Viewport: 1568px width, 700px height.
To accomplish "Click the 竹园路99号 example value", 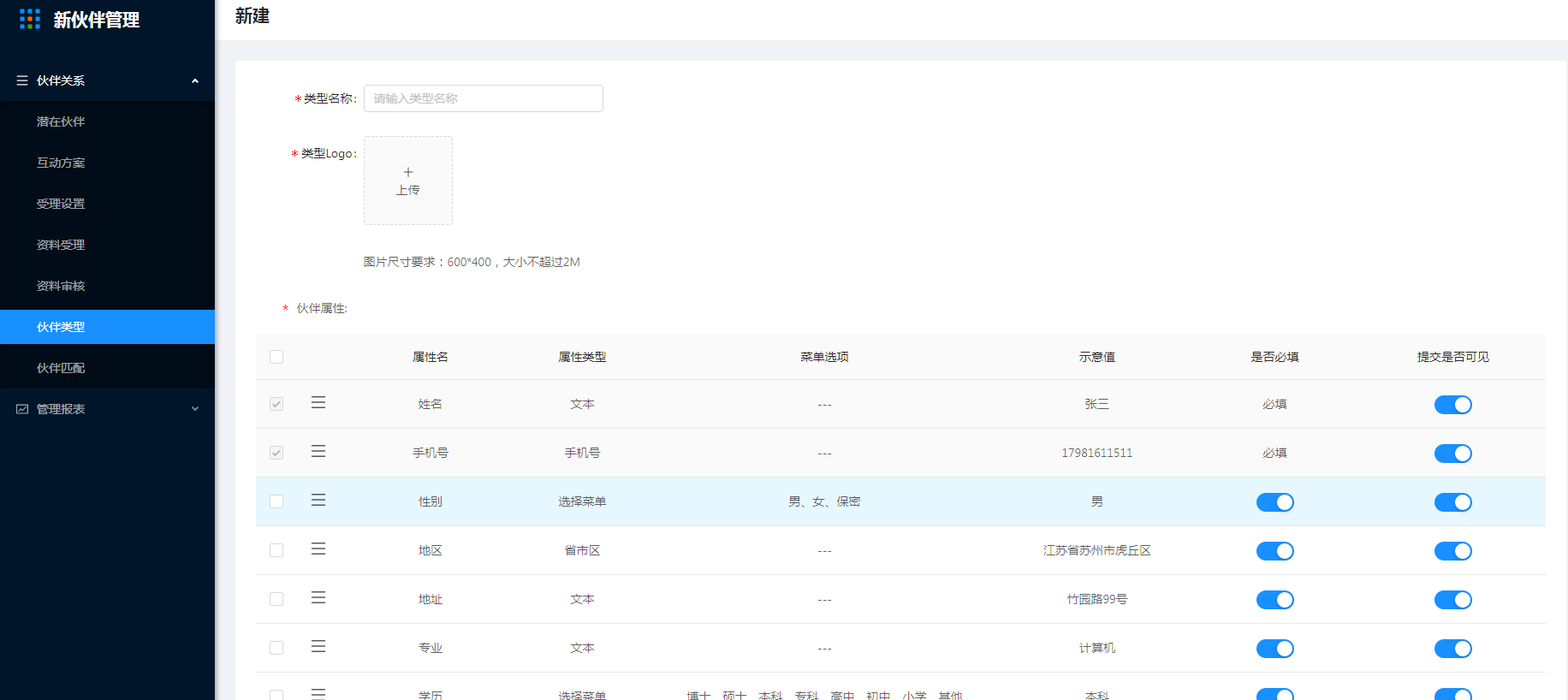I will (1097, 599).
